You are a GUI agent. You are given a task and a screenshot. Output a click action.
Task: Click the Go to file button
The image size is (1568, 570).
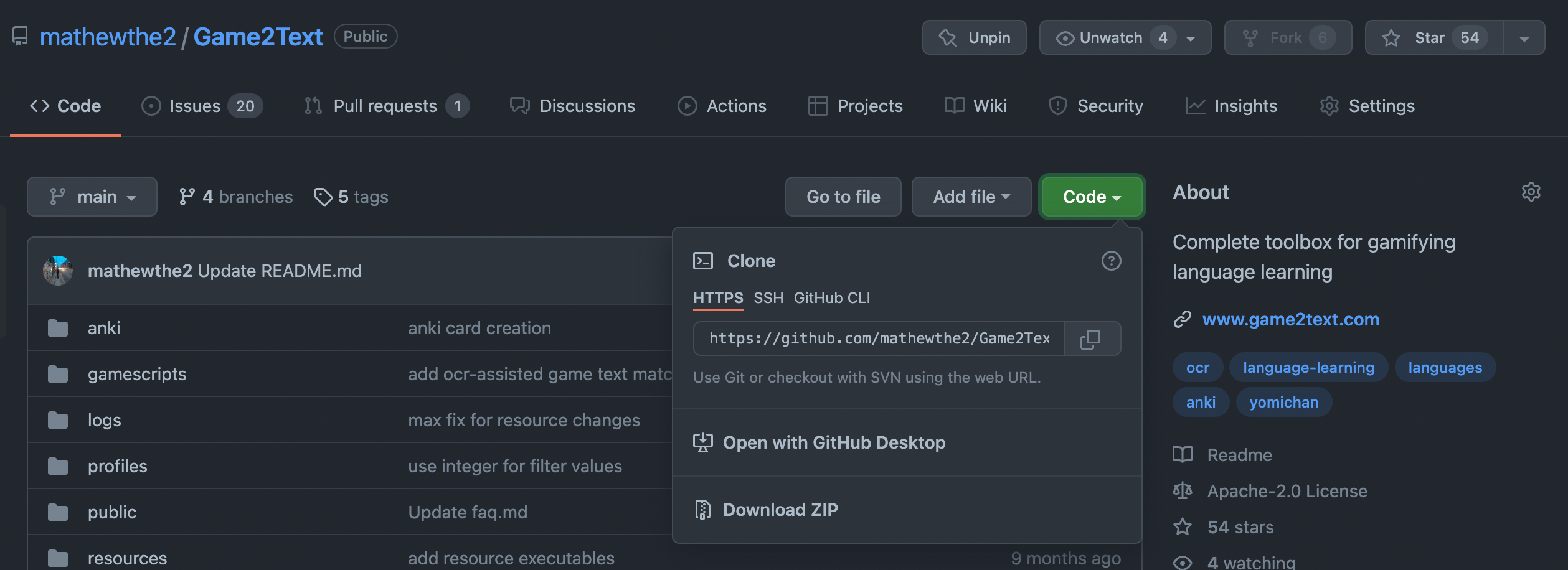tap(843, 197)
